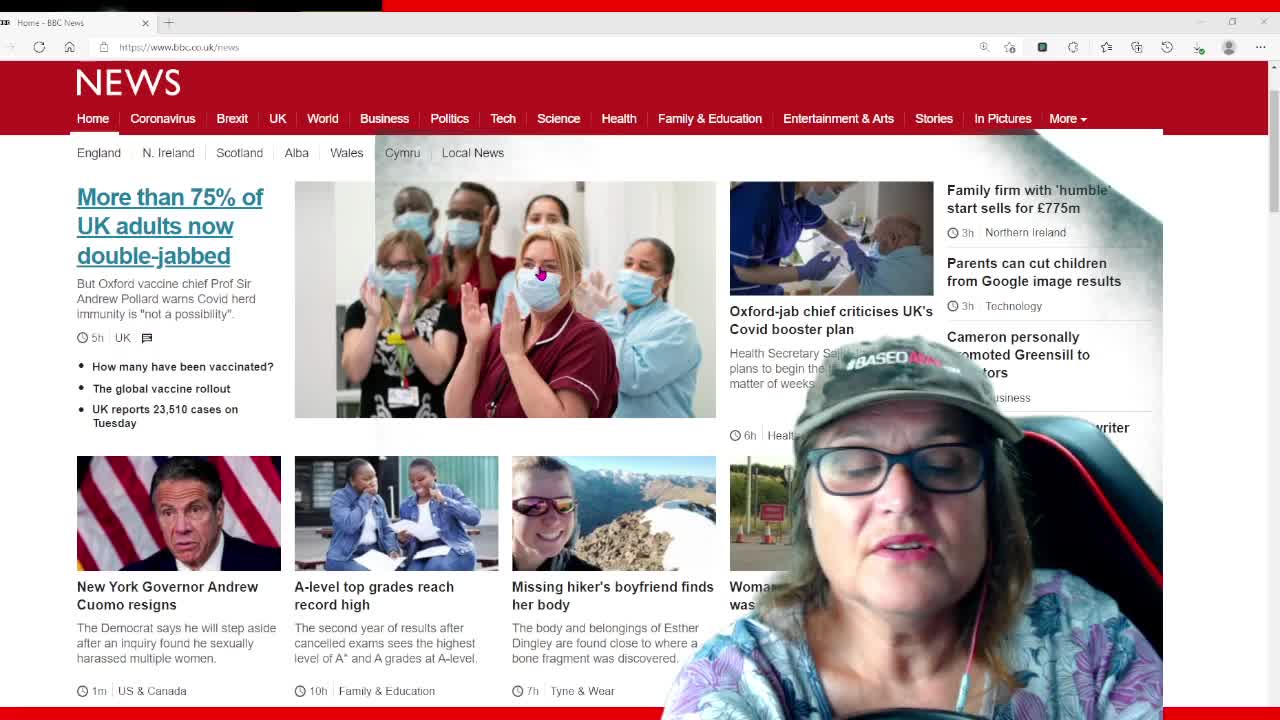The width and height of the screenshot is (1280, 720).
Task: Open the Collections icon
Action: click(x=1136, y=47)
